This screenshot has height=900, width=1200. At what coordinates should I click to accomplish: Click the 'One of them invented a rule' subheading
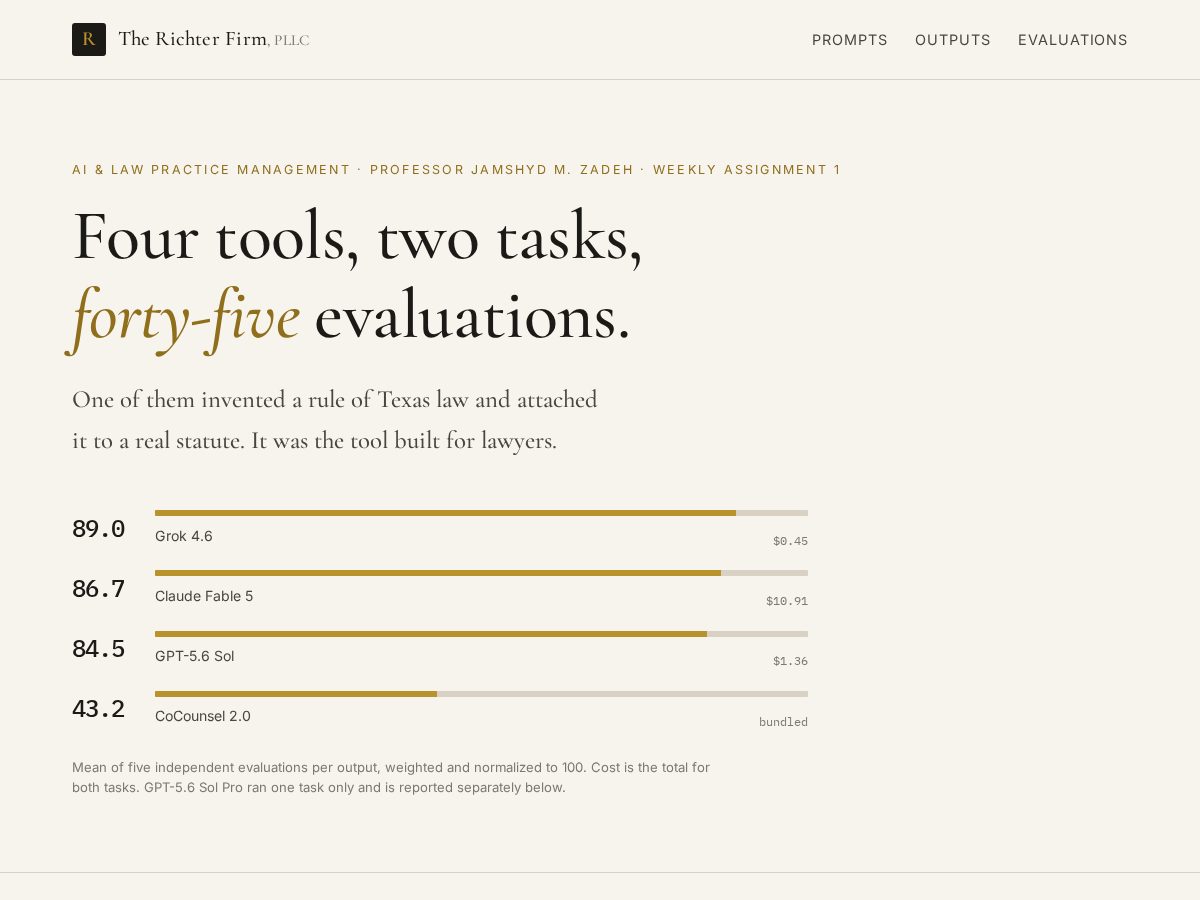(335, 420)
